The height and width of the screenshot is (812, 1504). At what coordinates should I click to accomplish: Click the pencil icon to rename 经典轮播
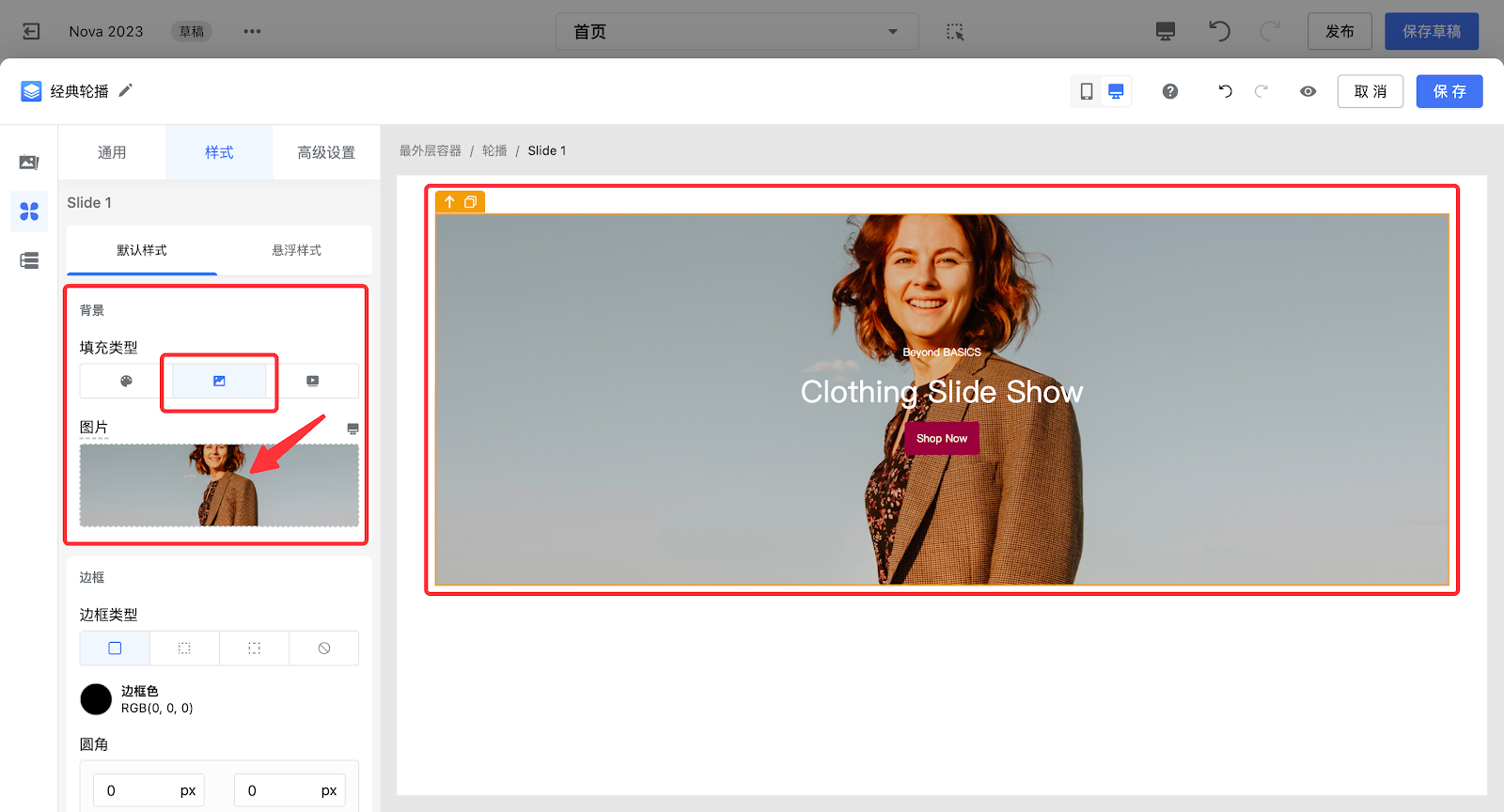pos(126,91)
